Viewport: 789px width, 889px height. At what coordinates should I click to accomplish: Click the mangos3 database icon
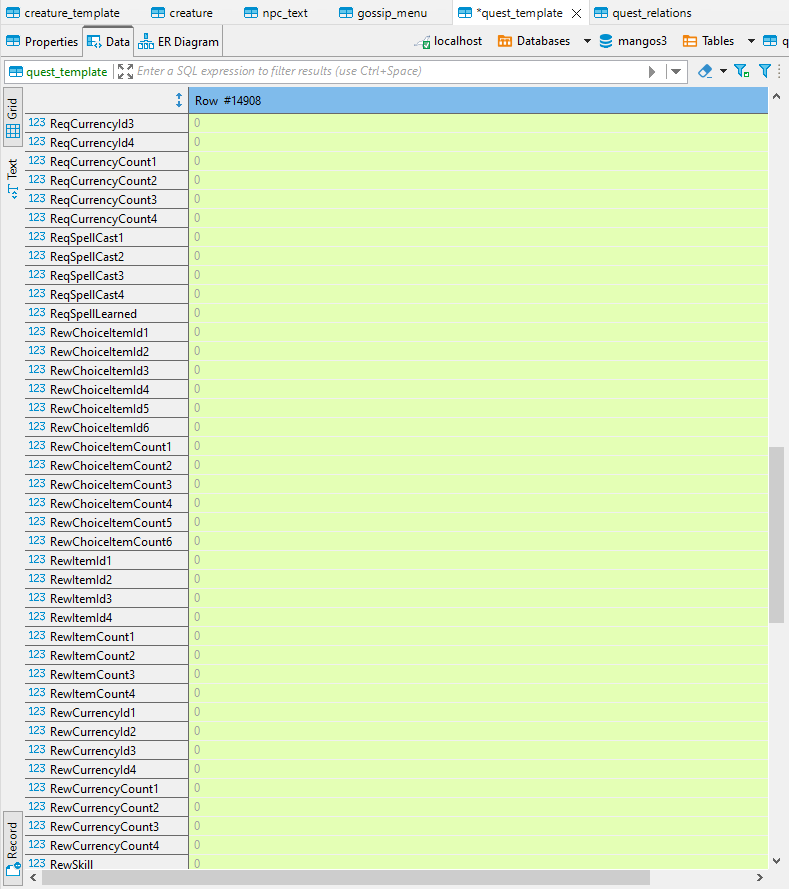point(606,41)
